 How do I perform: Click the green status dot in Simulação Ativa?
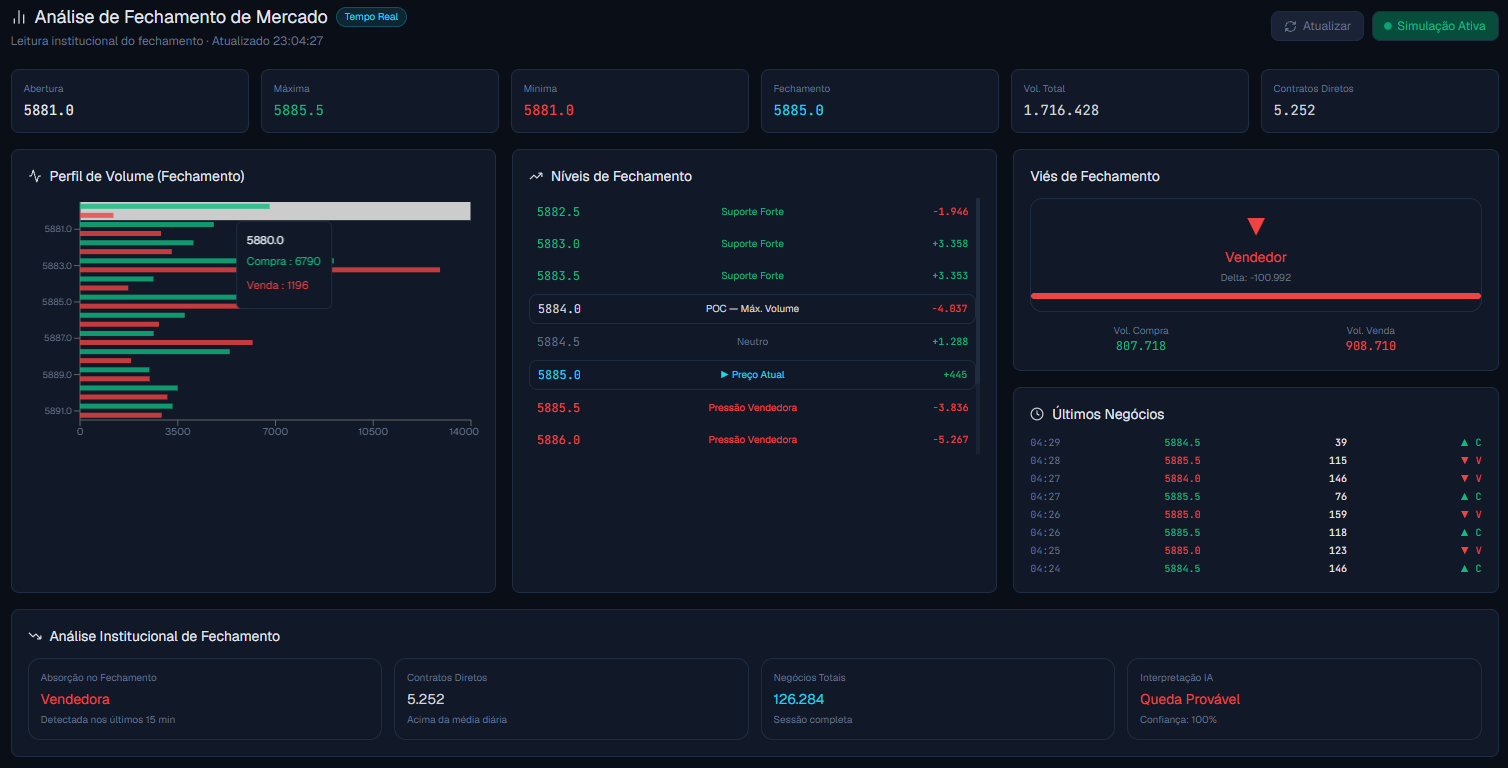coord(1388,26)
